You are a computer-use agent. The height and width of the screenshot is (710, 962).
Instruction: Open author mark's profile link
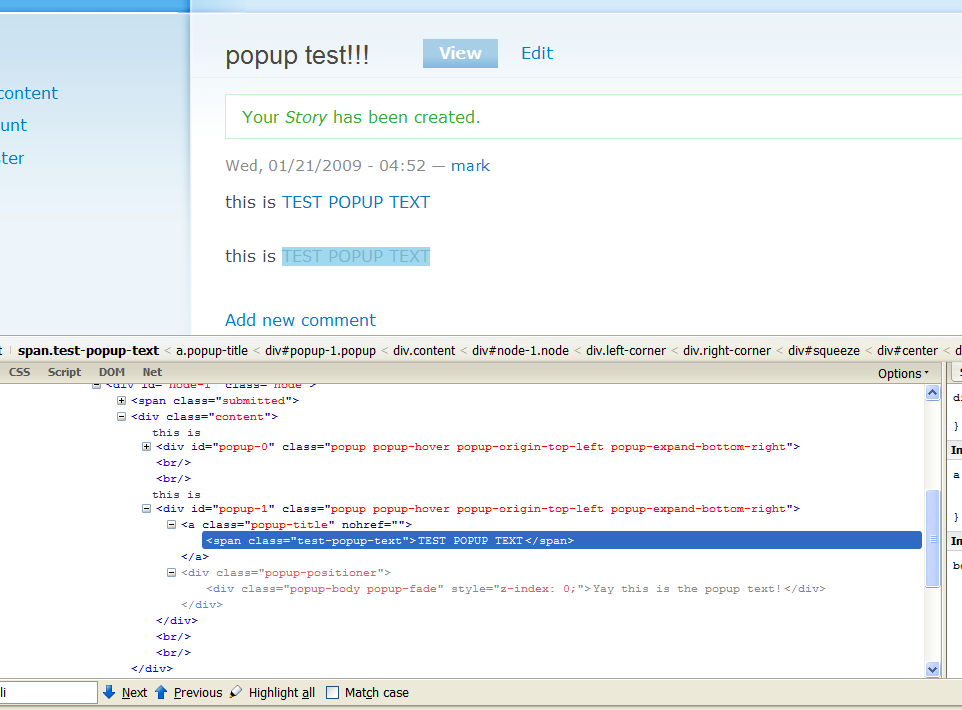click(x=470, y=166)
